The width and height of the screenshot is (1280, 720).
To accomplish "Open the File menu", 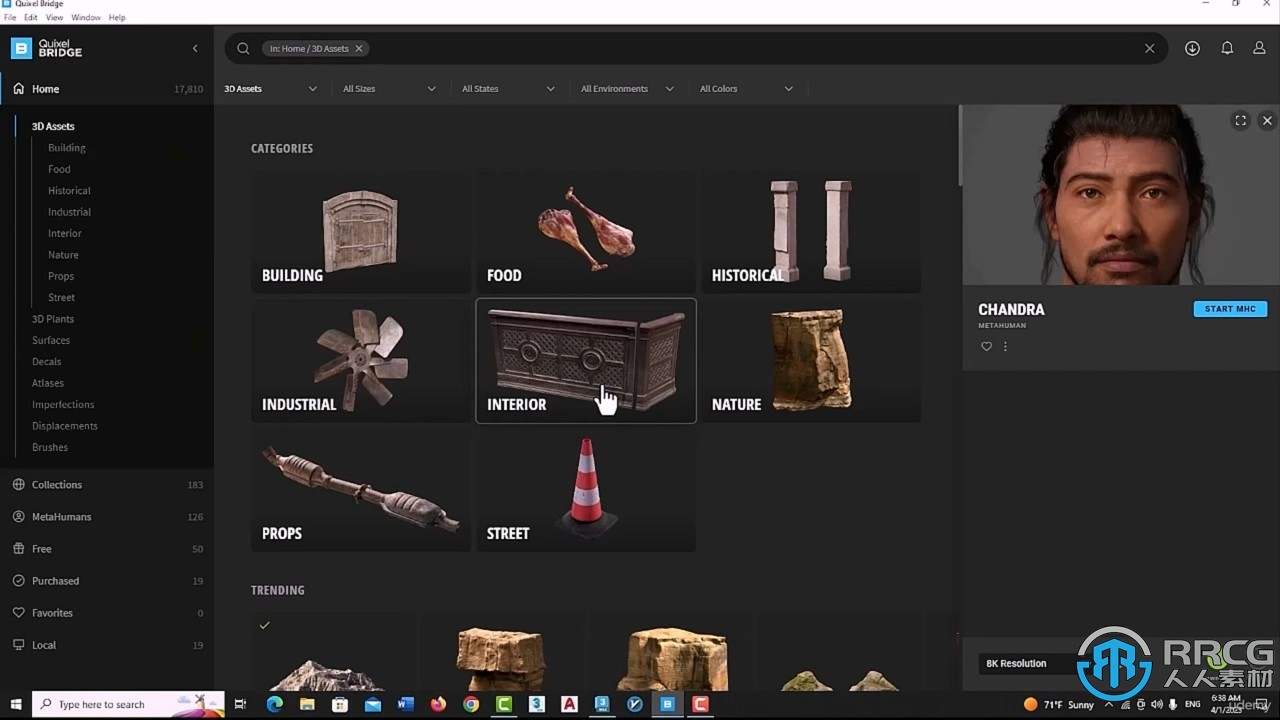I will [x=10, y=17].
